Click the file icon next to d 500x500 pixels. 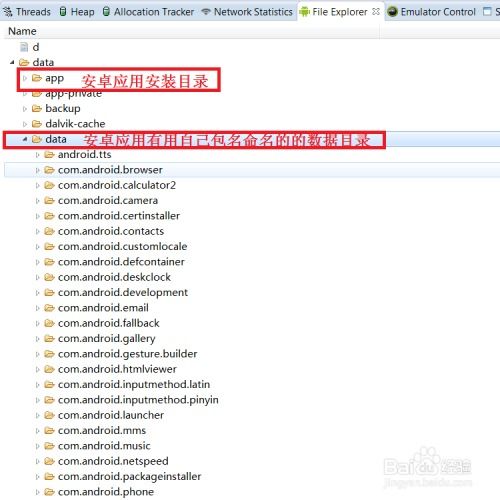click(24, 47)
